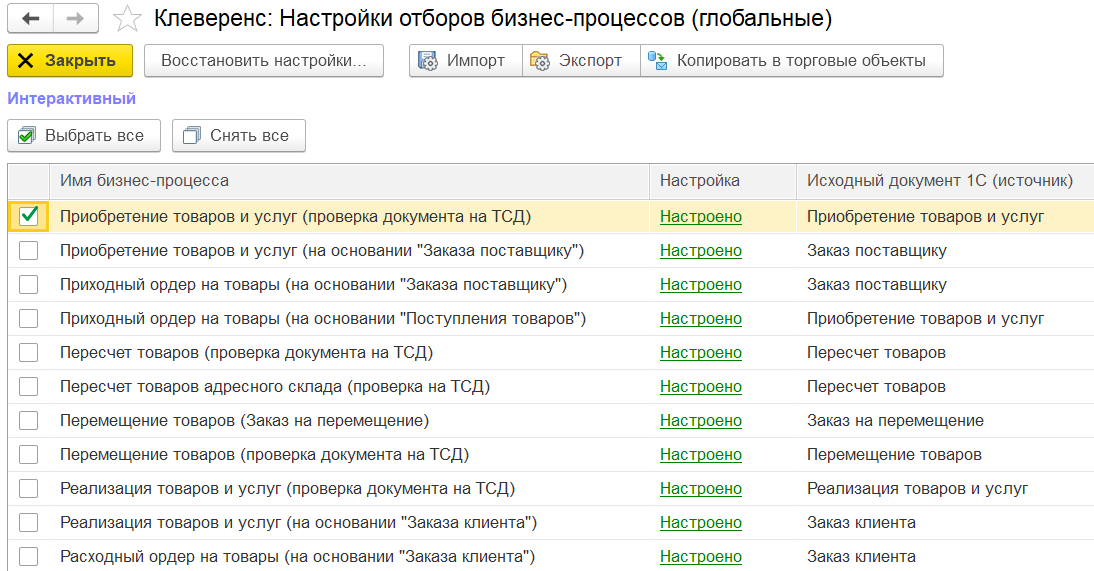Open Настроено link for Пересчет товаров (проверка документа на ТСД)
The image size is (1094, 571).
[x=700, y=353]
